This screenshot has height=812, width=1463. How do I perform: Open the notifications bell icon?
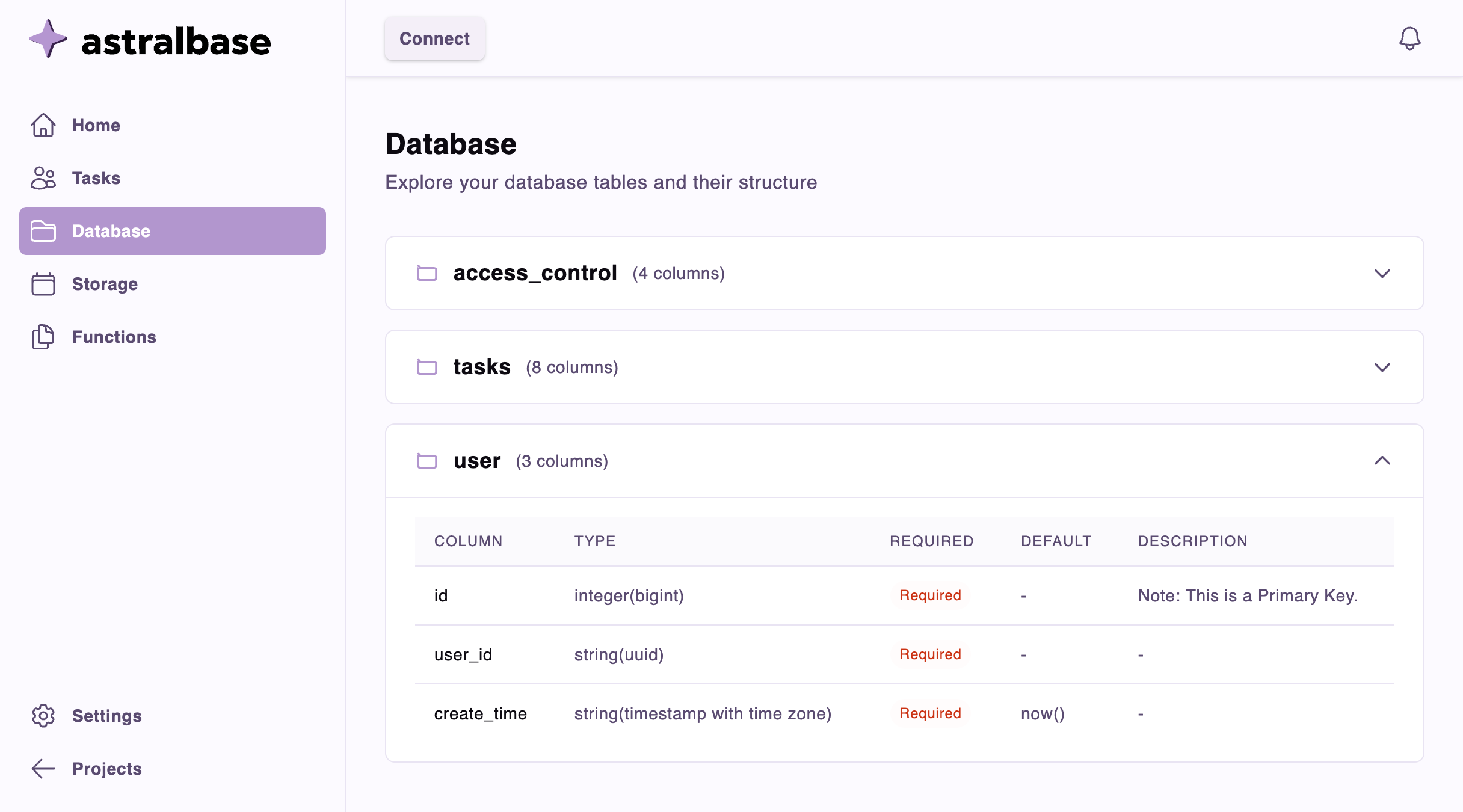click(x=1411, y=38)
